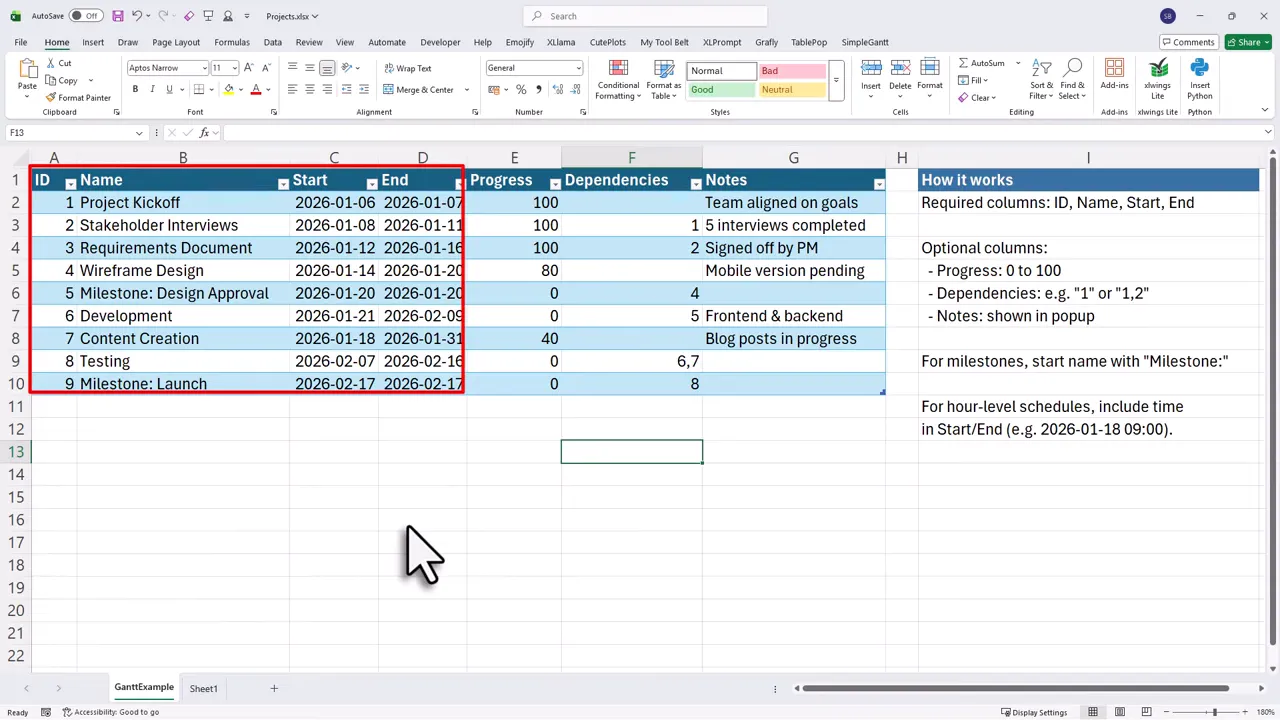Switch to the Sheet1 tab
Image resolution: width=1280 pixels, height=720 pixels.
(203, 688)
